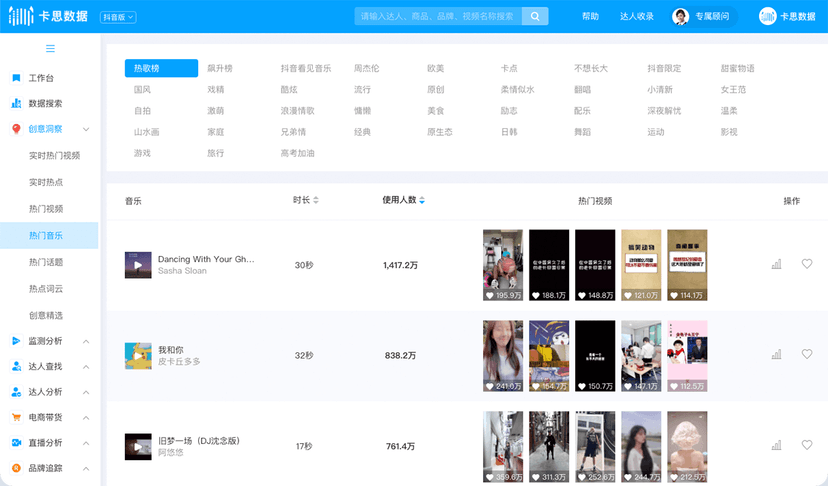Collapse the sidebar with hamburger icon
This screenshot has height=486, width=828.
[50, 49]
